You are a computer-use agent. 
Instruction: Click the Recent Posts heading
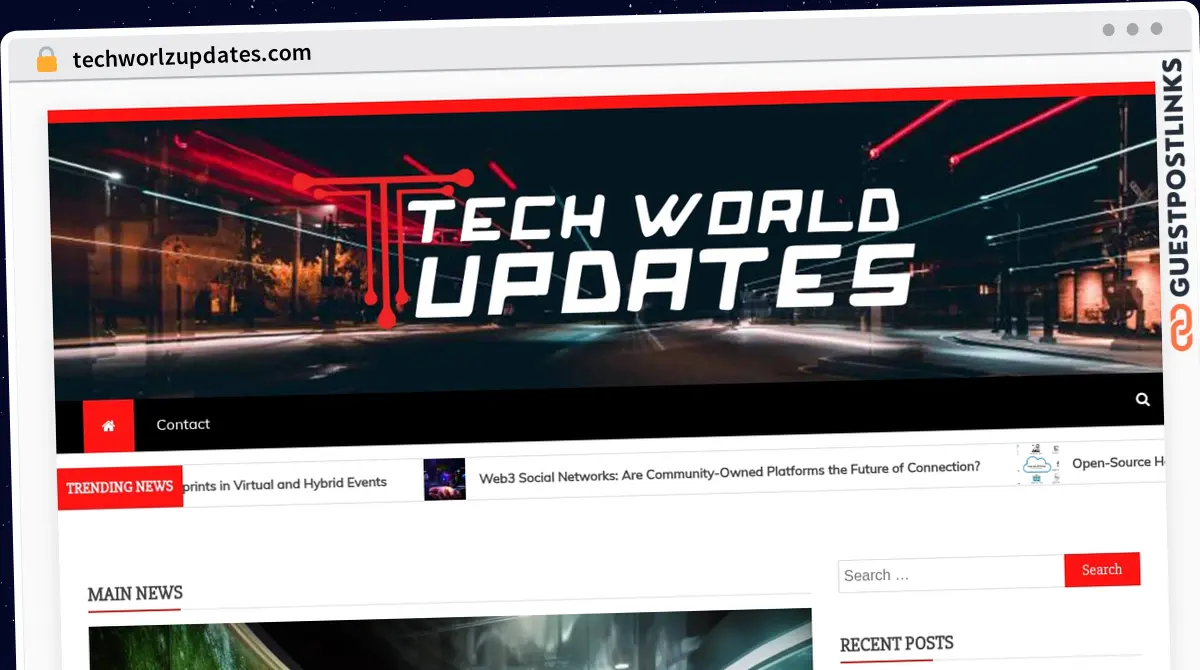(x=897, y=643)
